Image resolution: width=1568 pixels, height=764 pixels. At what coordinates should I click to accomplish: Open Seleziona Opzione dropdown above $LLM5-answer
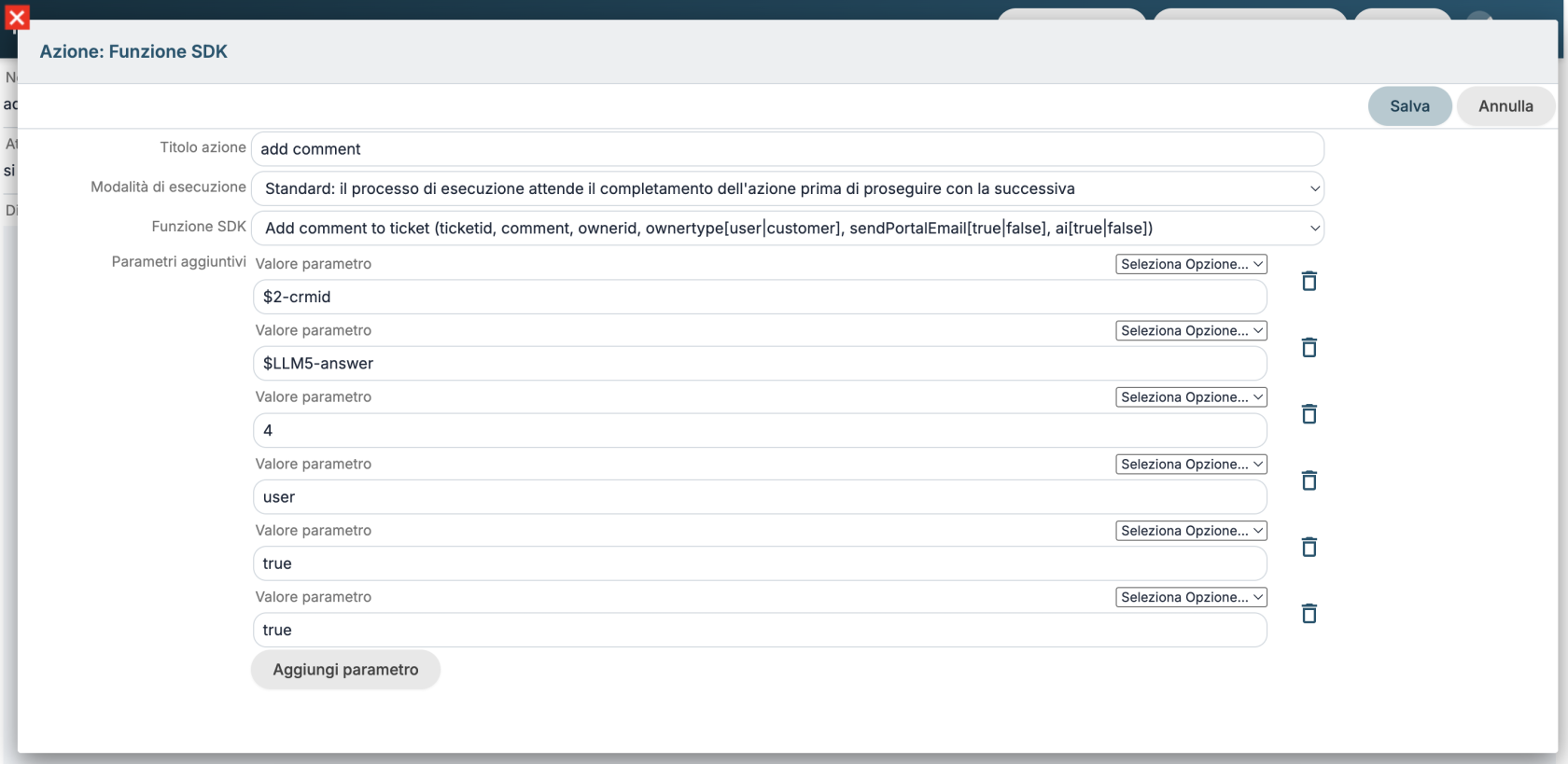tap(1191, 330)
